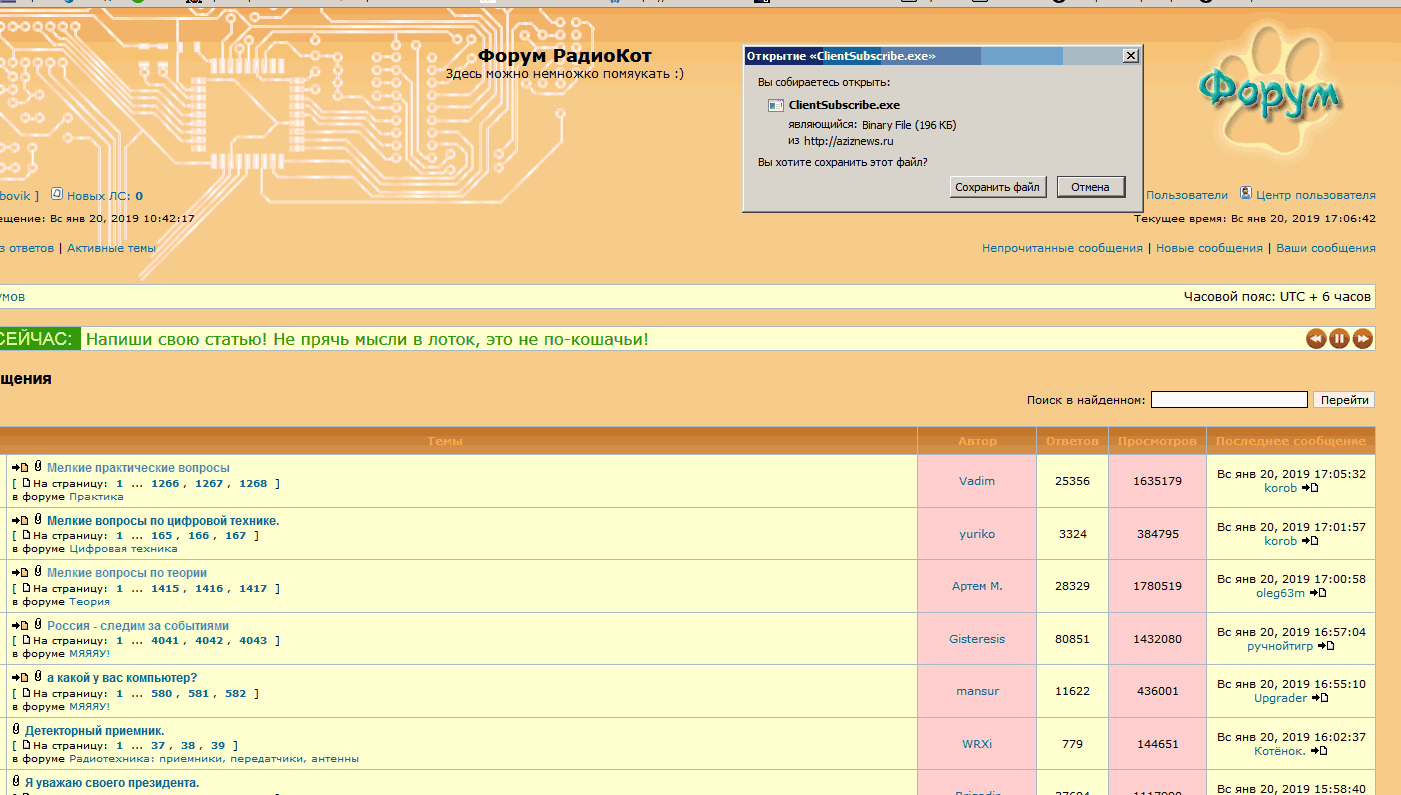Open Непрочитанные сообщения link
Viewport: 1401px width, 795px height.
coord(1062,248)
